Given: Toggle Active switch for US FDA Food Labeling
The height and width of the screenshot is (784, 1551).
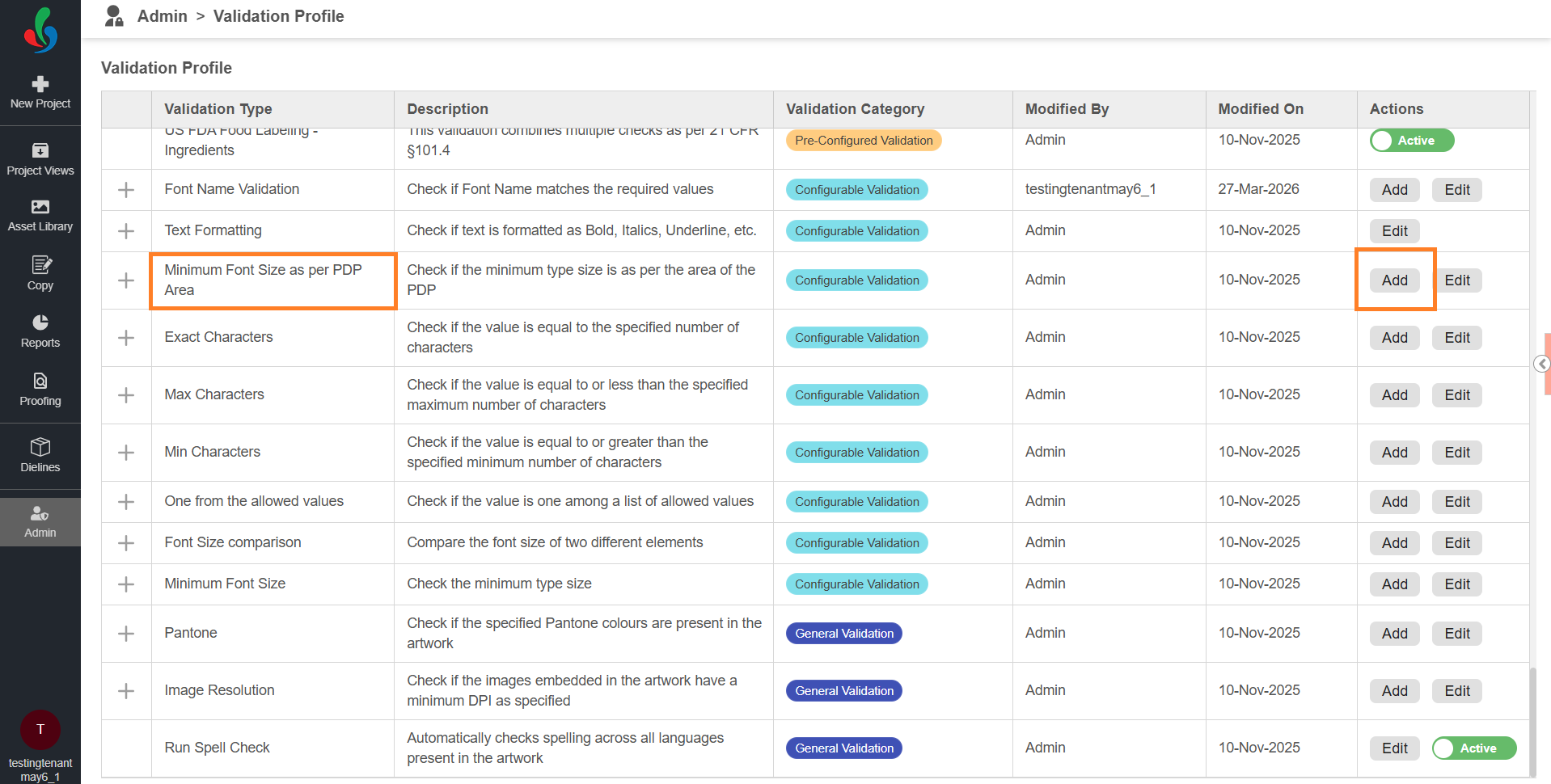Looking at the screenshot, I should pos(1411,141).
